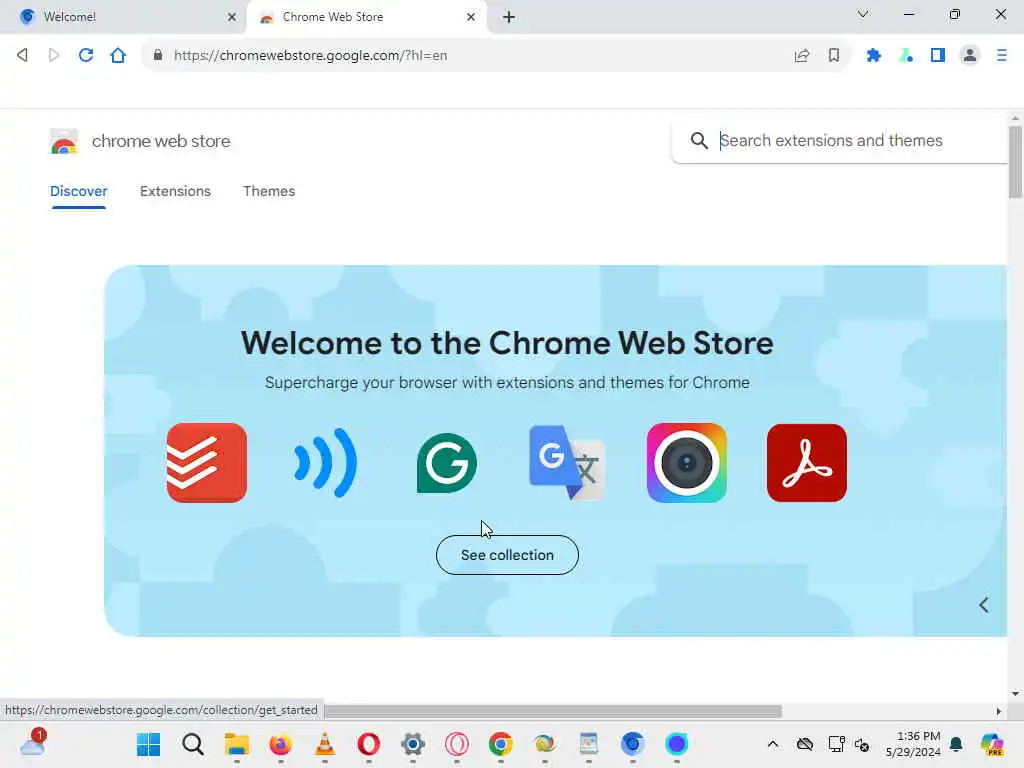Close the Welcome! tab

(x=231, y=17)
